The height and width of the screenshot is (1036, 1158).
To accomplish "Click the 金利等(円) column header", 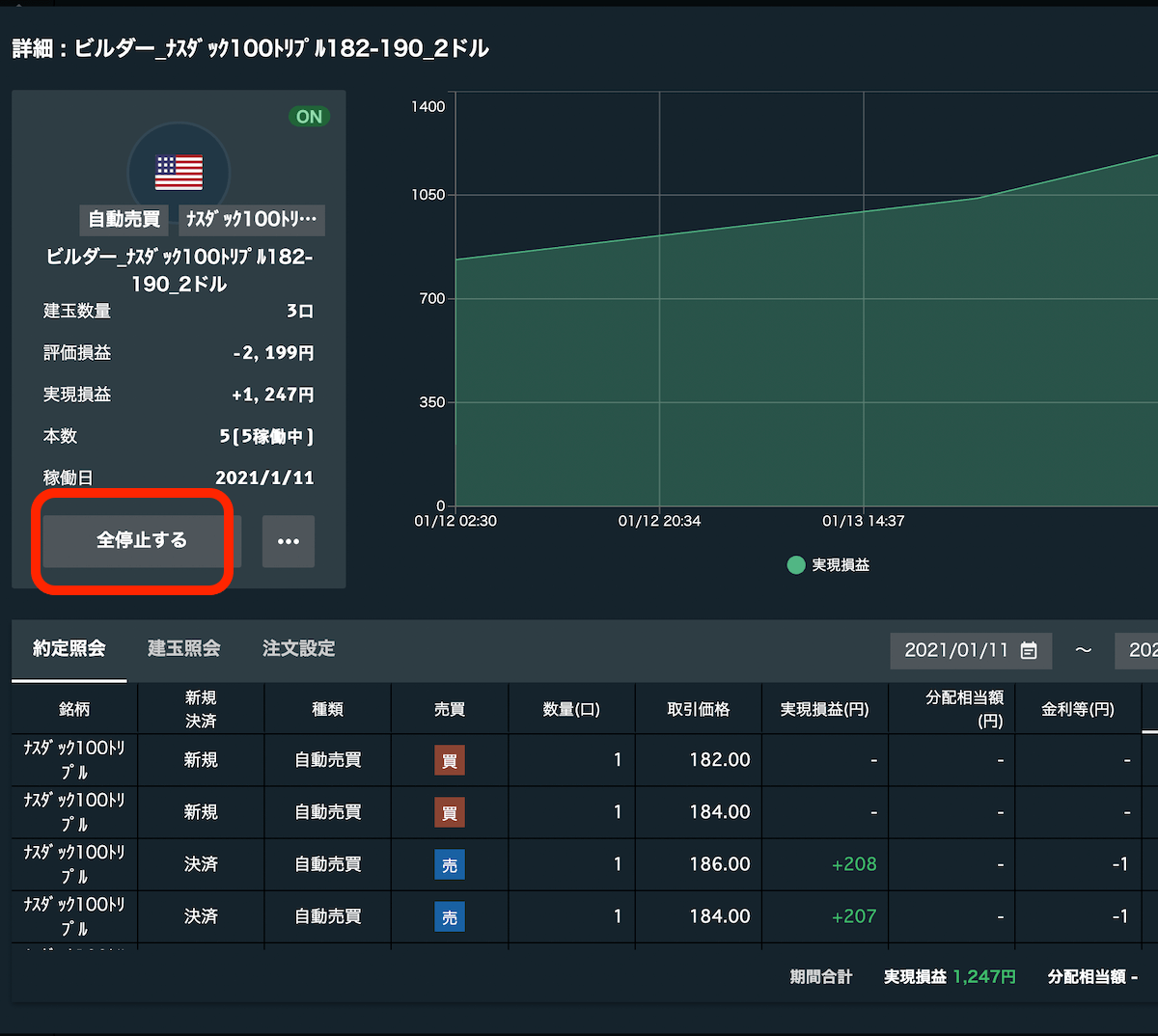I will (x=1078, y=709).
